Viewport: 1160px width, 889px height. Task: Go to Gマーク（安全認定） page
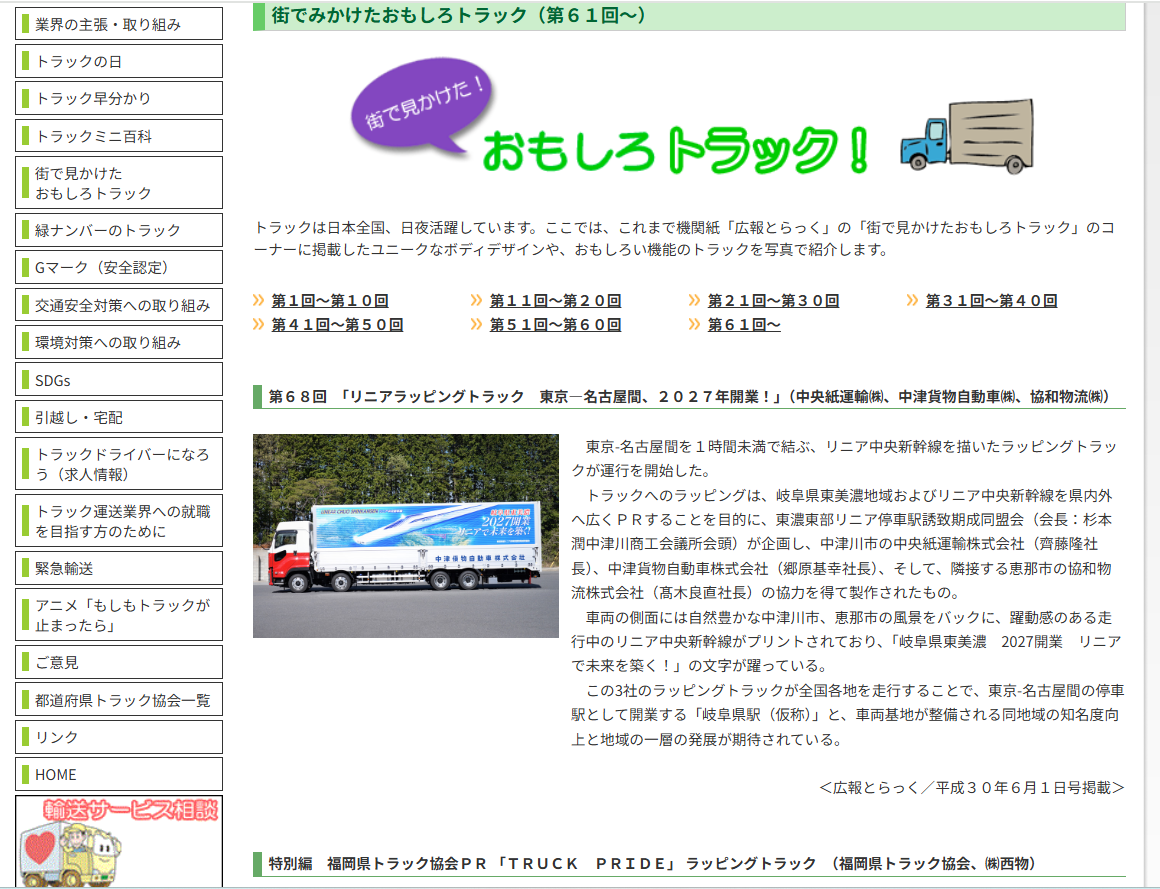(119, 267)
